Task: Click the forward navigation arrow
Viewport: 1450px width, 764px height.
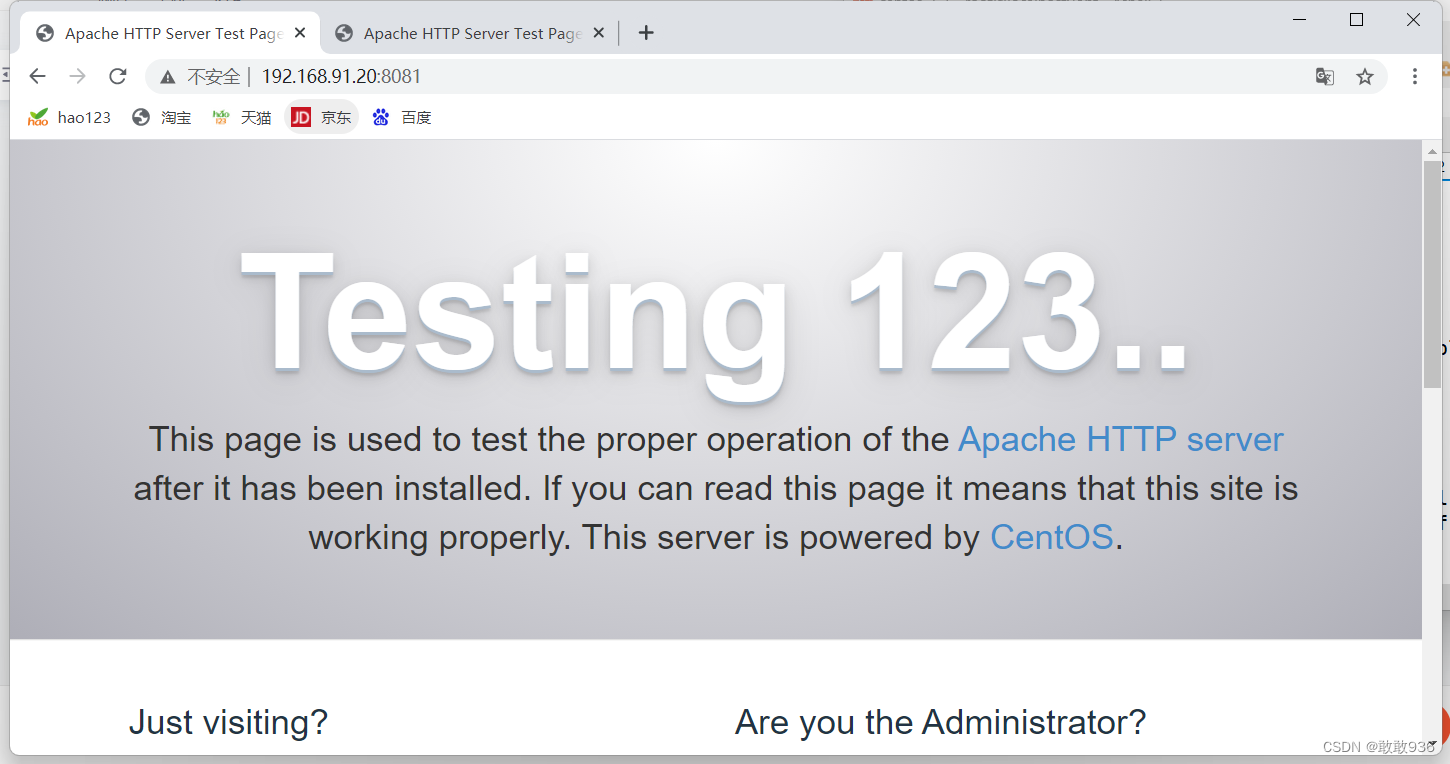Action: tap(77, 77)
